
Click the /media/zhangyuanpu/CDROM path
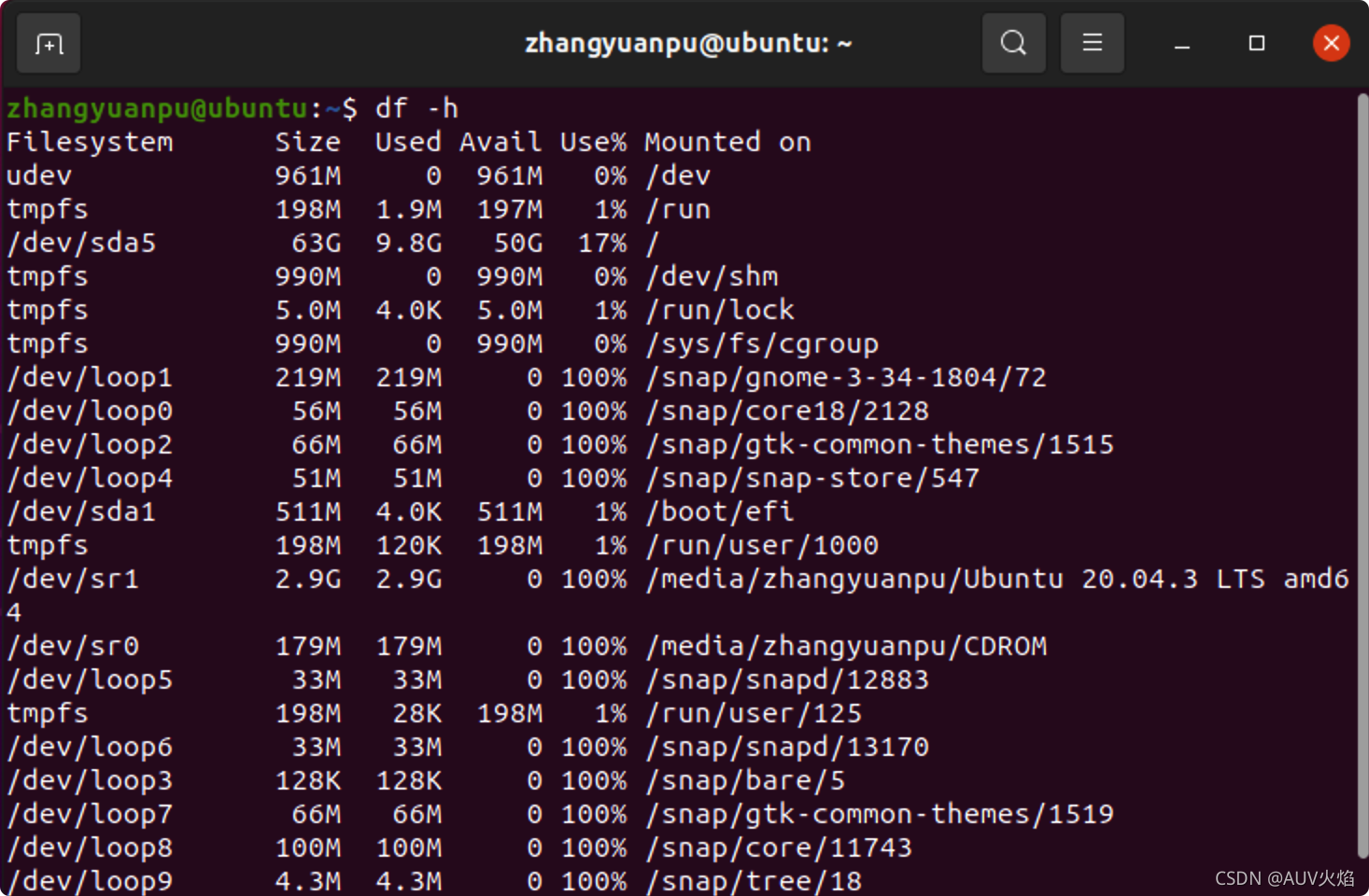[845, 646]
